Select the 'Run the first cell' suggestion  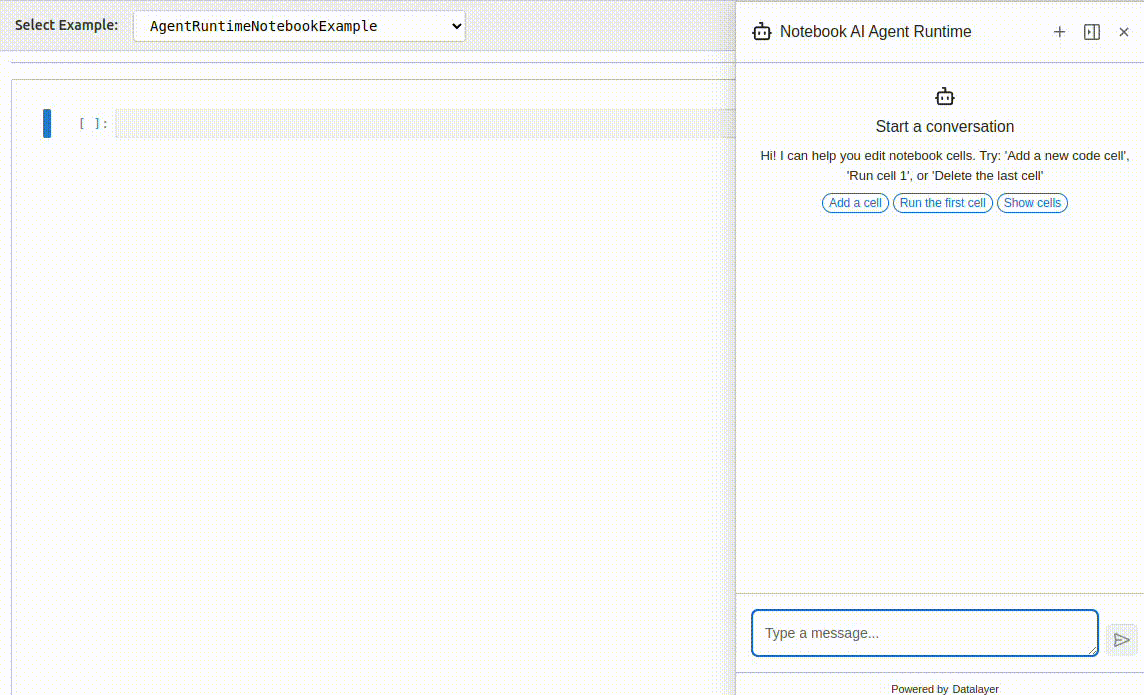(942, 203)
